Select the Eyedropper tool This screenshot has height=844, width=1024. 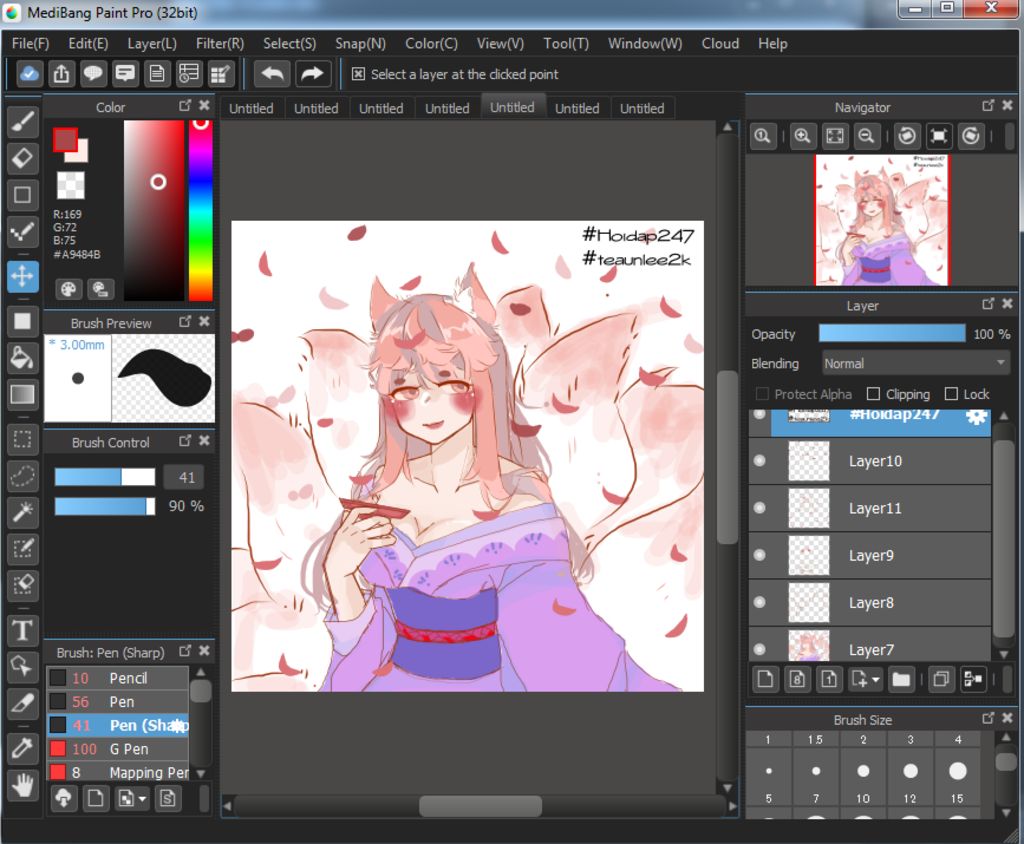coord(23,747)
